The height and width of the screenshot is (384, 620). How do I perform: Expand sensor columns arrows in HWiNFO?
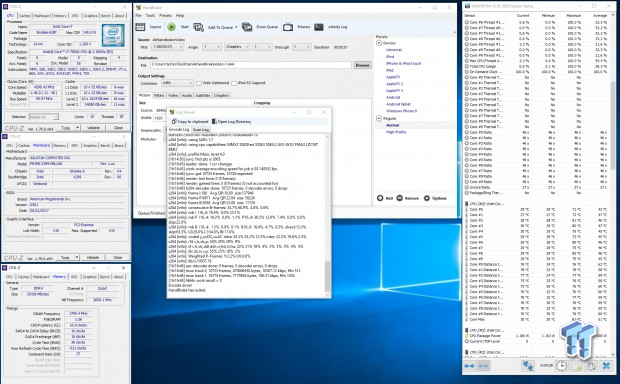point(469,366)
